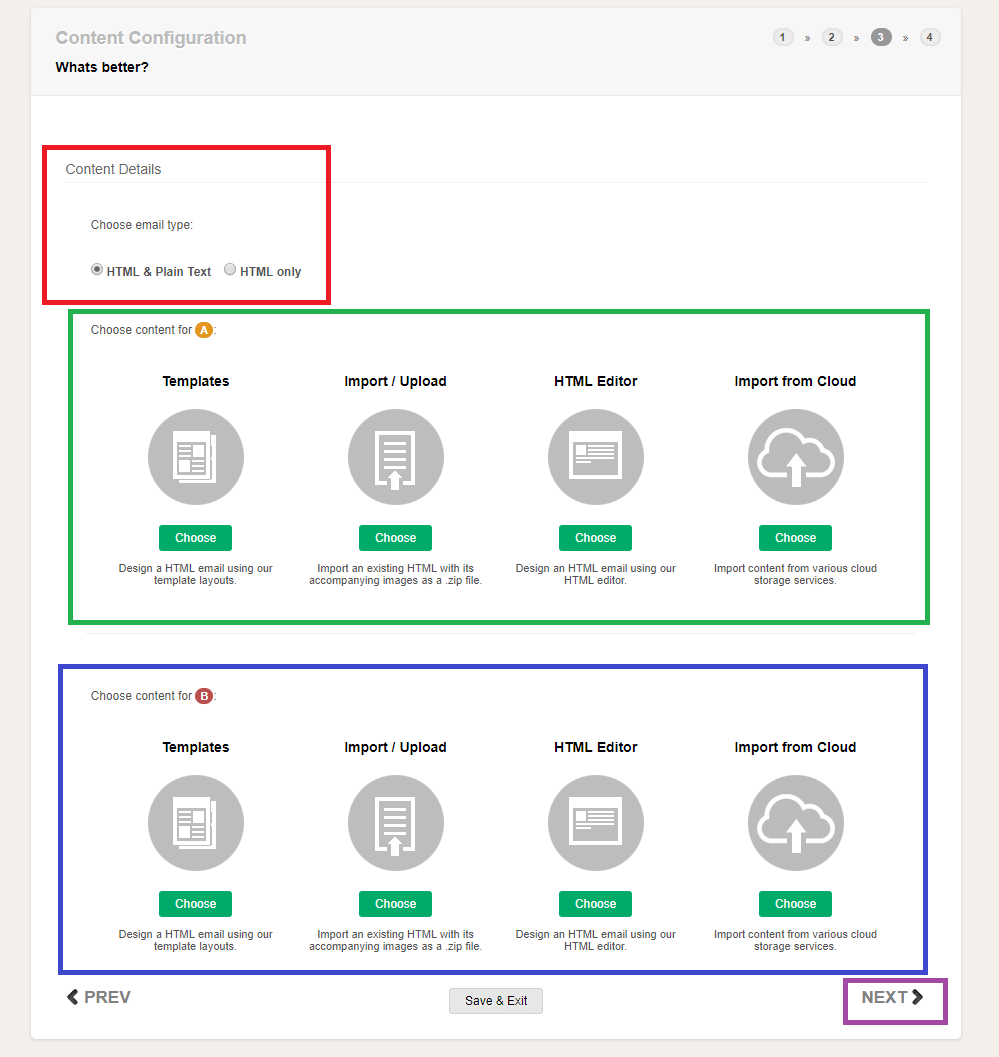Click the Import / Upload heading for content B
This screenshot has width=999, height=1057.
[396, 748]
